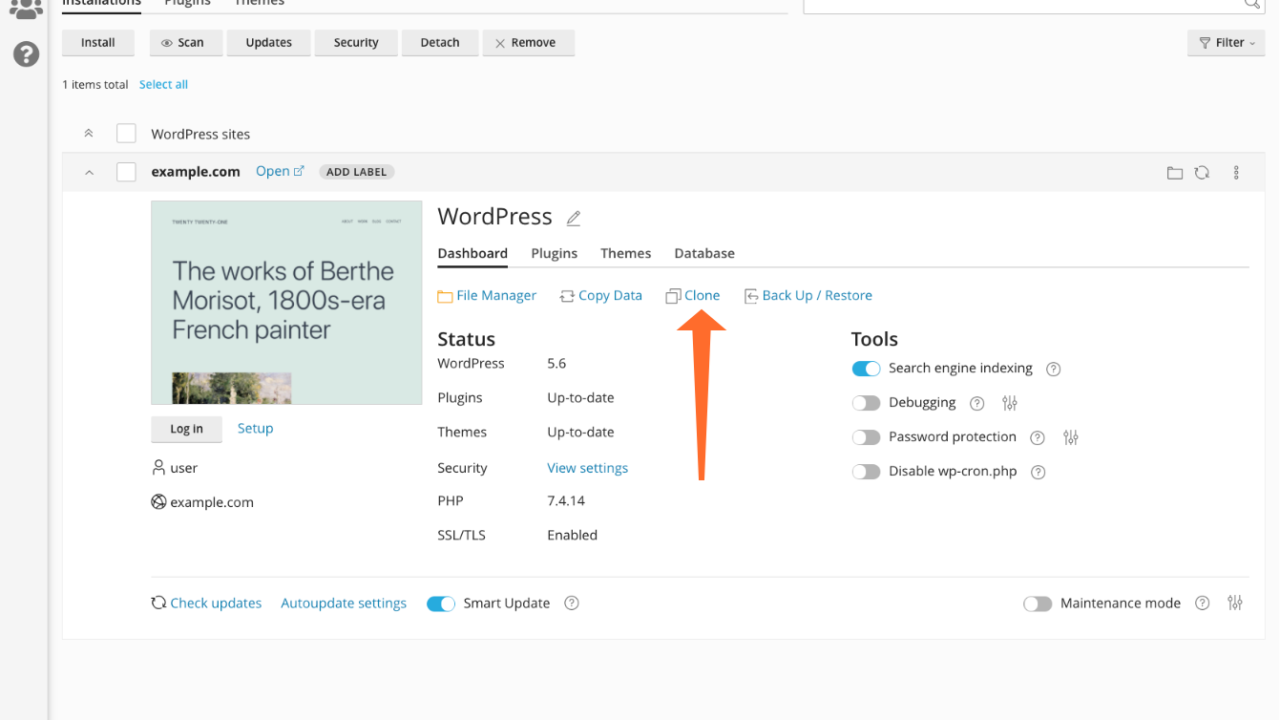Click Select all link

pyautogui.click(x=163, y=85)
